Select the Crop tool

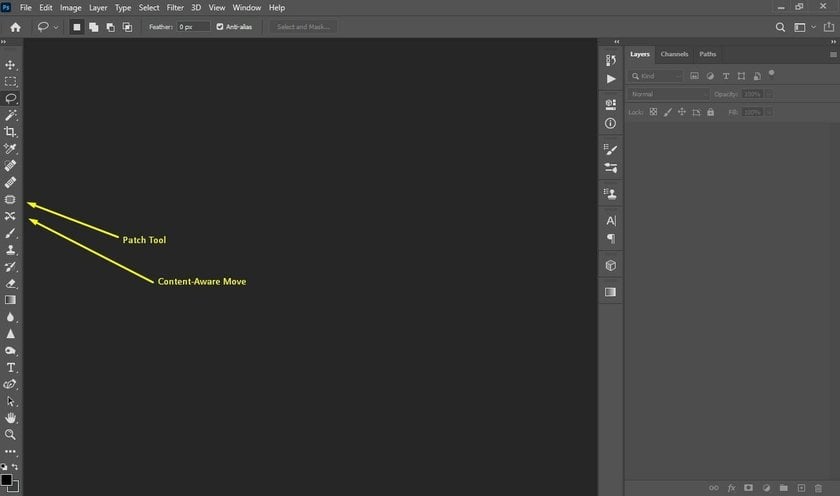[x=10, y=132]
